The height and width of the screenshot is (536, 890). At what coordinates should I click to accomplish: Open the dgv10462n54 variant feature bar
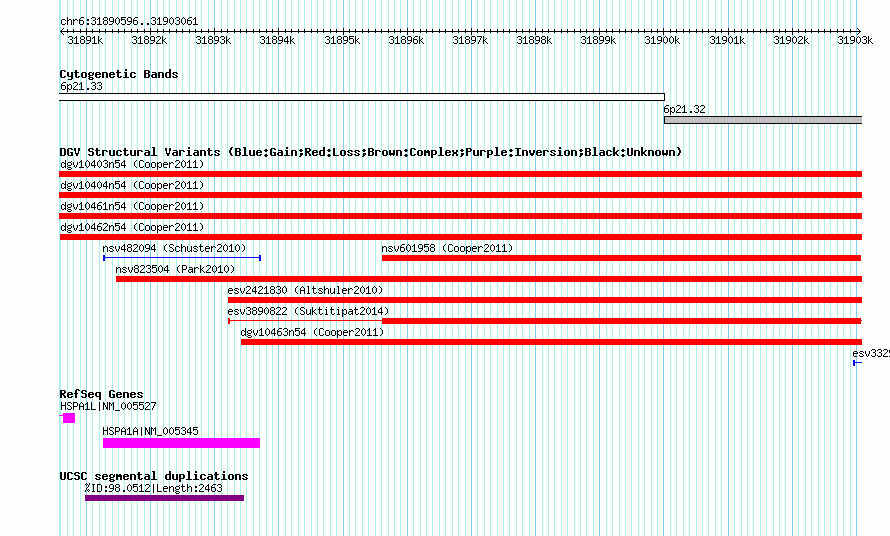click(x=460, y=237)
